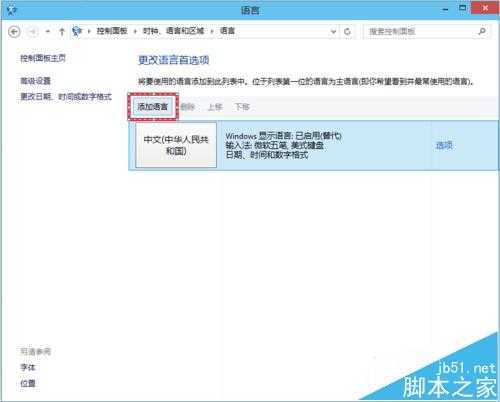Viewport: 500px width, 402px height.
Task: Select 语言 breadcrumb in address bar
Action: (227, 31)
